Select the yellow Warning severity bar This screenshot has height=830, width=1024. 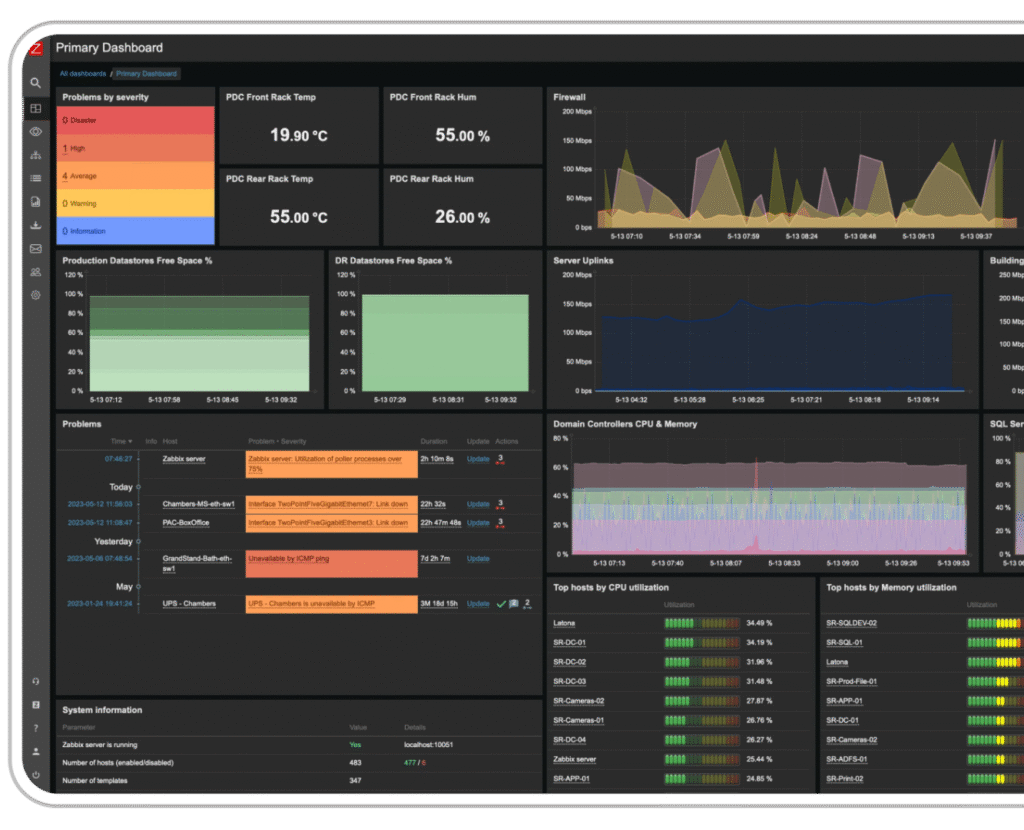pyautogui.click(x=136, y=203)
